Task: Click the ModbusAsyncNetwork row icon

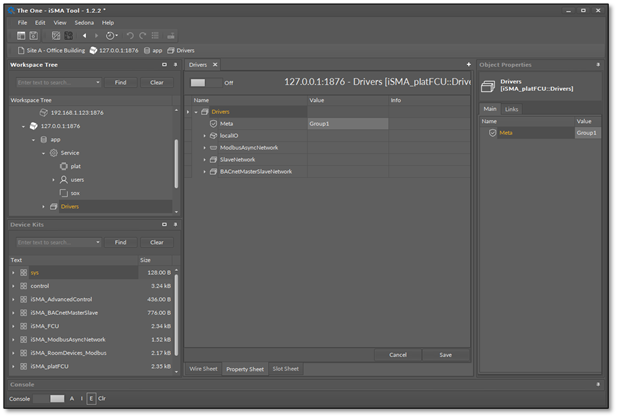Action: pos(213,148)
